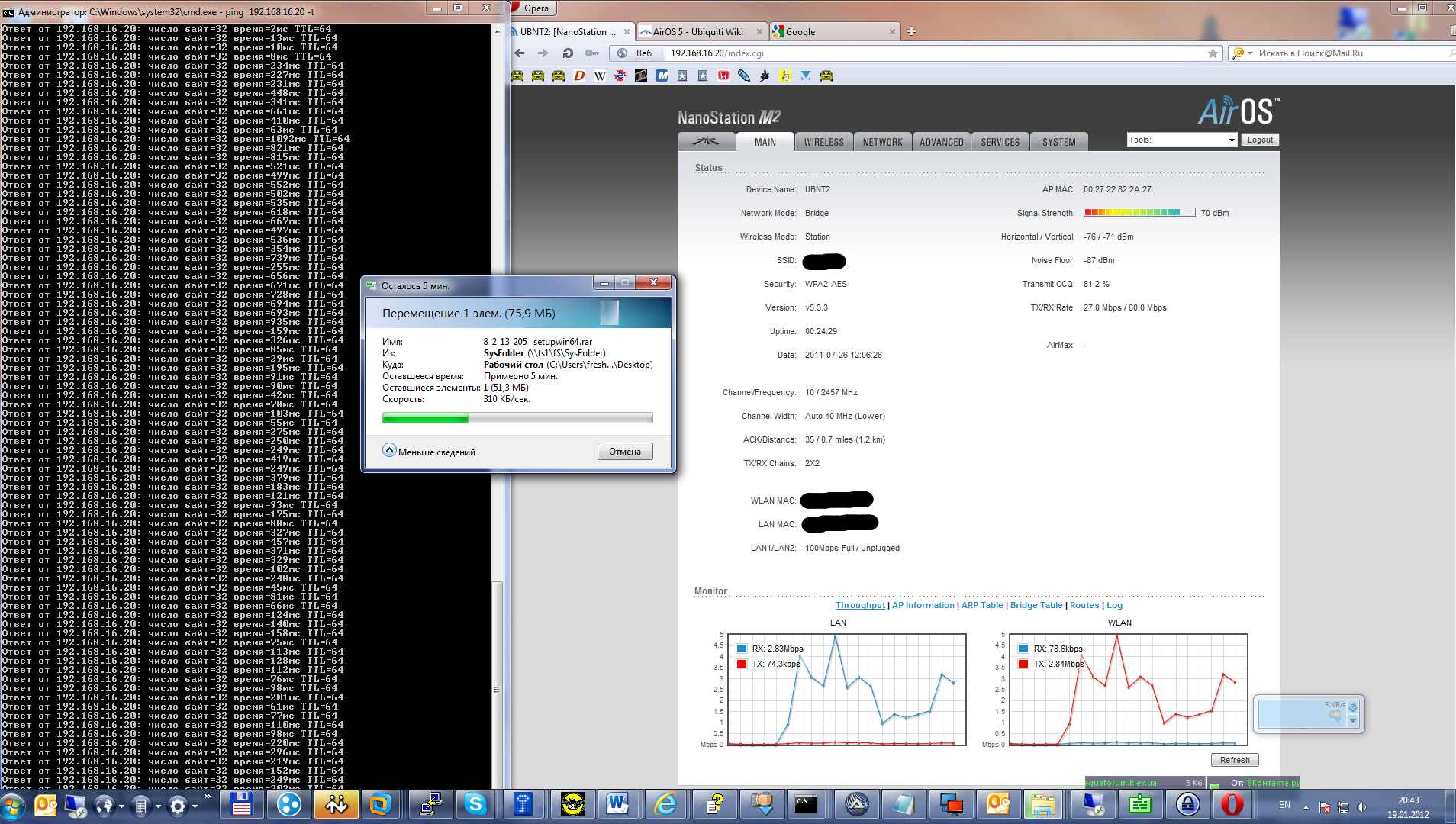Open the Log link

click(1114, 605)
